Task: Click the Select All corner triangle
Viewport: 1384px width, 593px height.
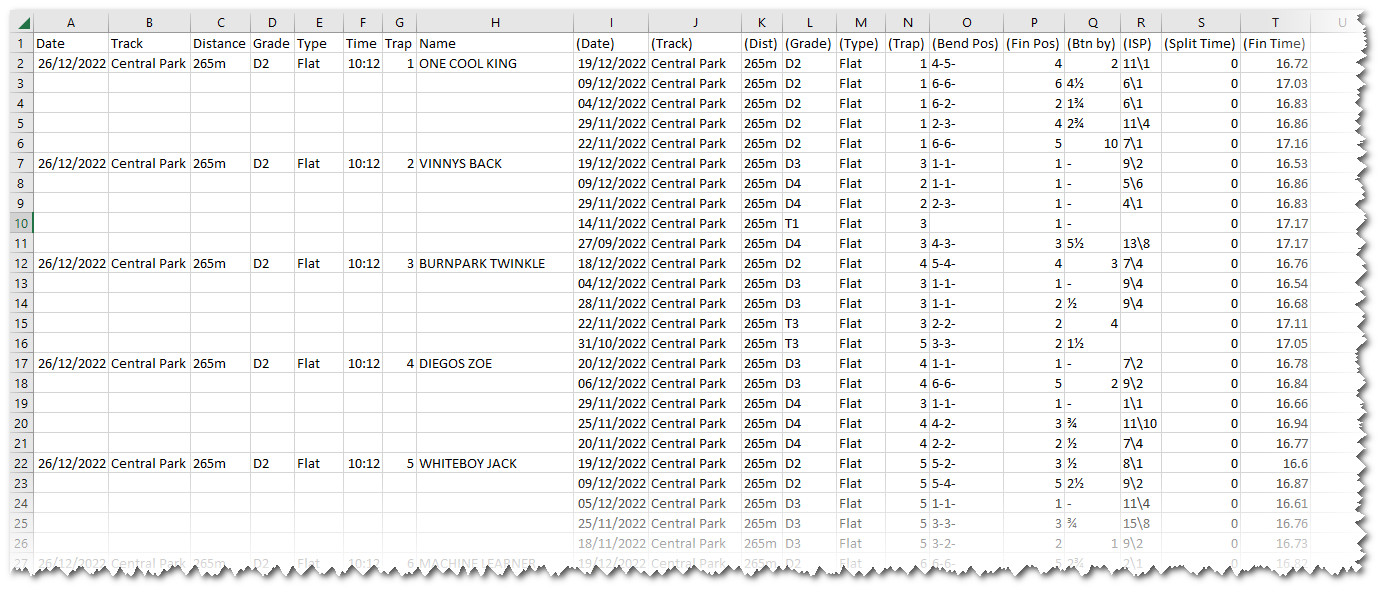Action: point(23,23)
